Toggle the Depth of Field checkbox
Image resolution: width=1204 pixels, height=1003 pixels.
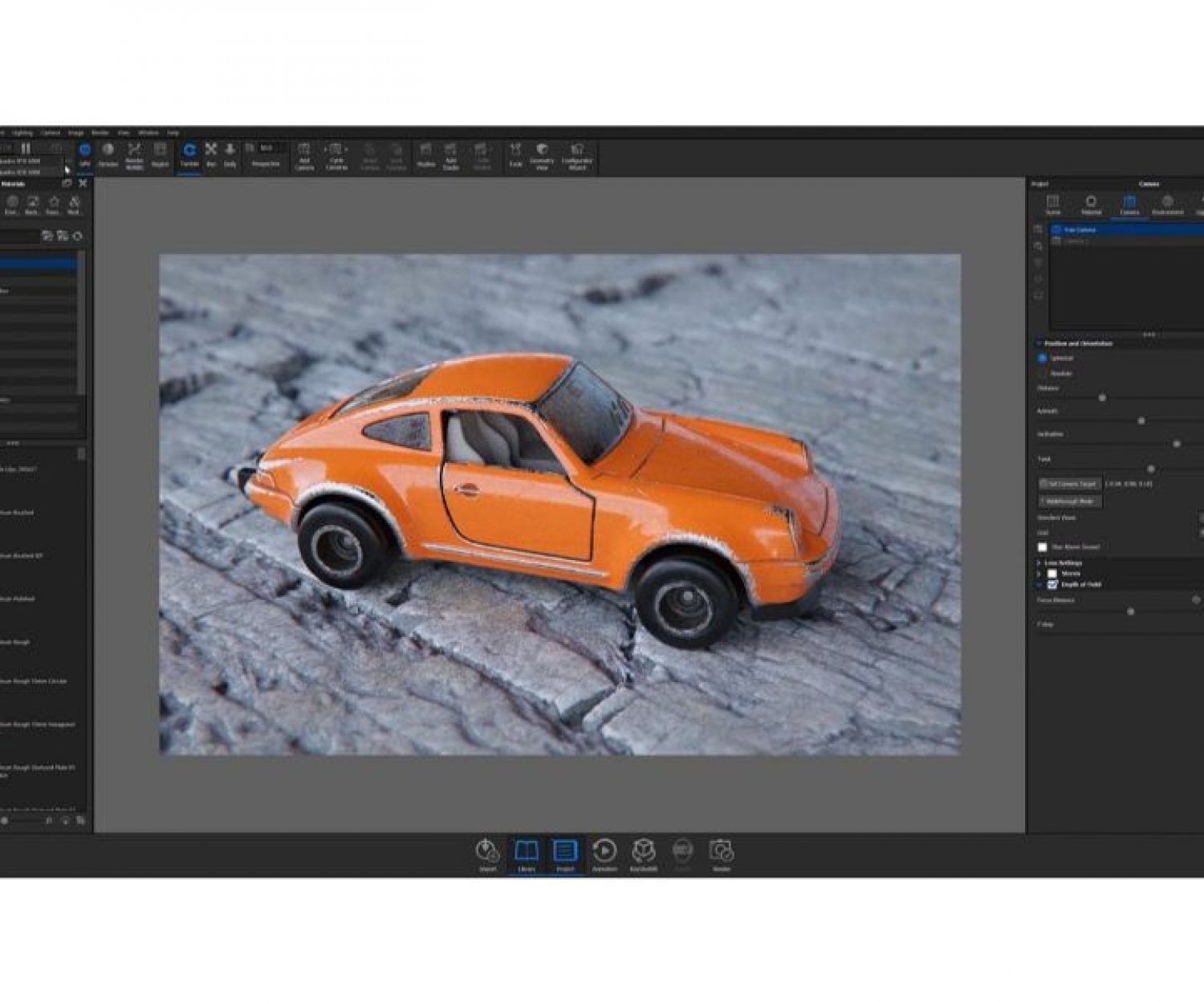coord(1052,585)
